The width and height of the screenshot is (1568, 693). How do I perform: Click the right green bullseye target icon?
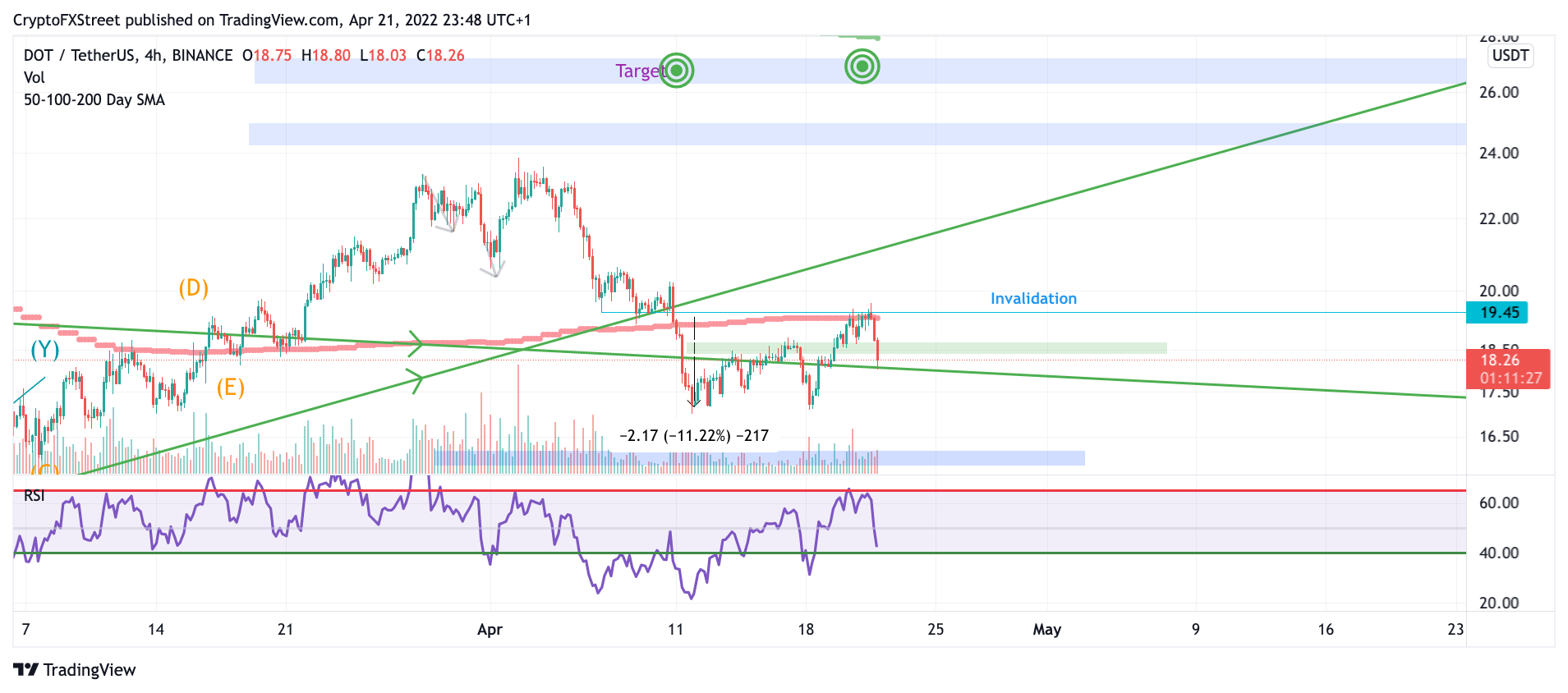coord(862,66)
